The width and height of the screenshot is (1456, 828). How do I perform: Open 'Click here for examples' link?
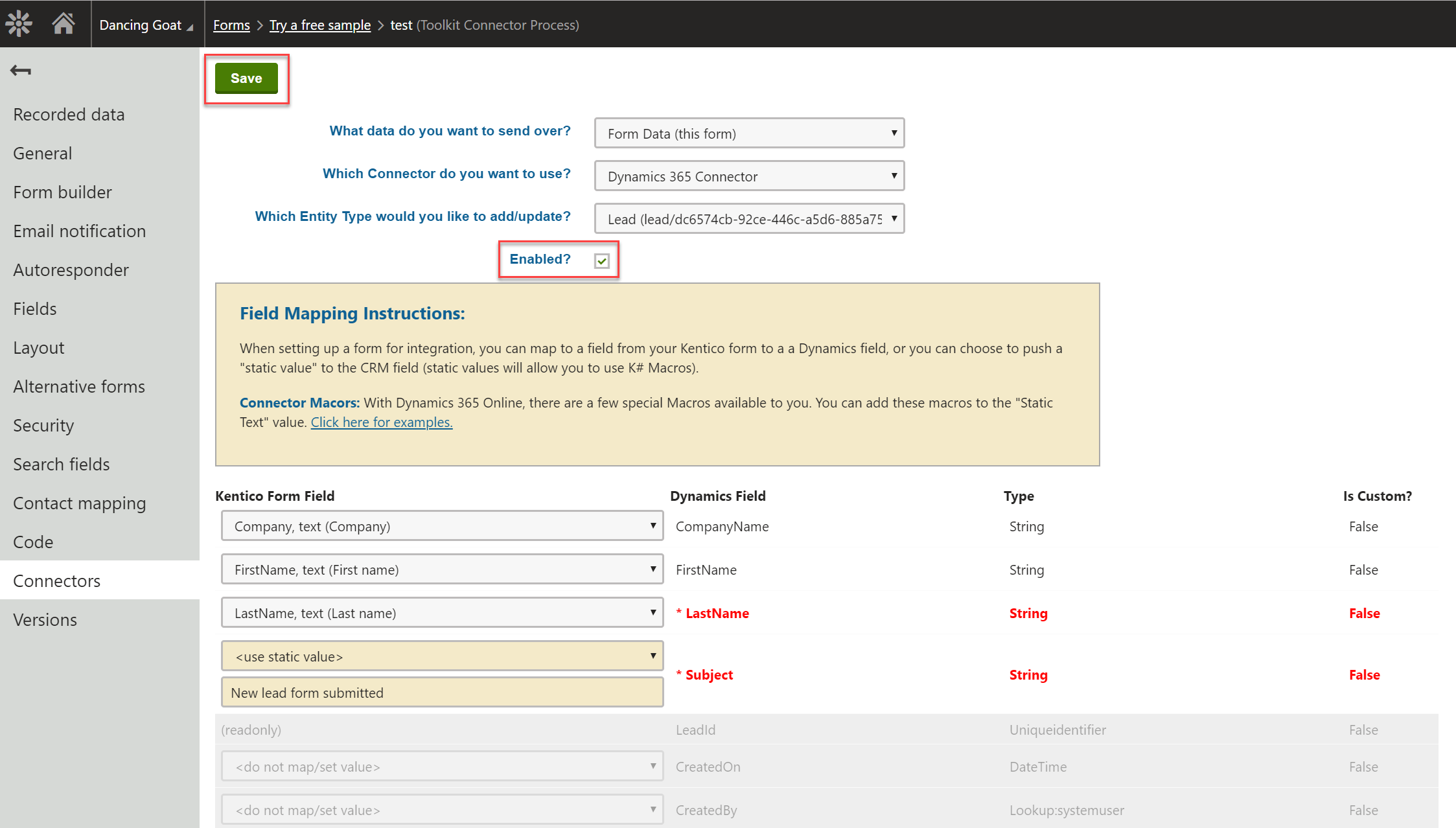(381, 422)
